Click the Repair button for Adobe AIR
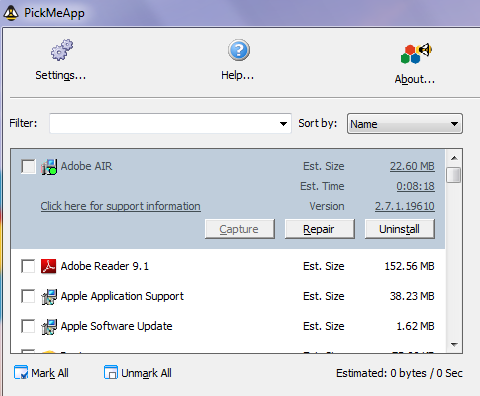Viewport: 480px width, 396px height. pos(319,229)
